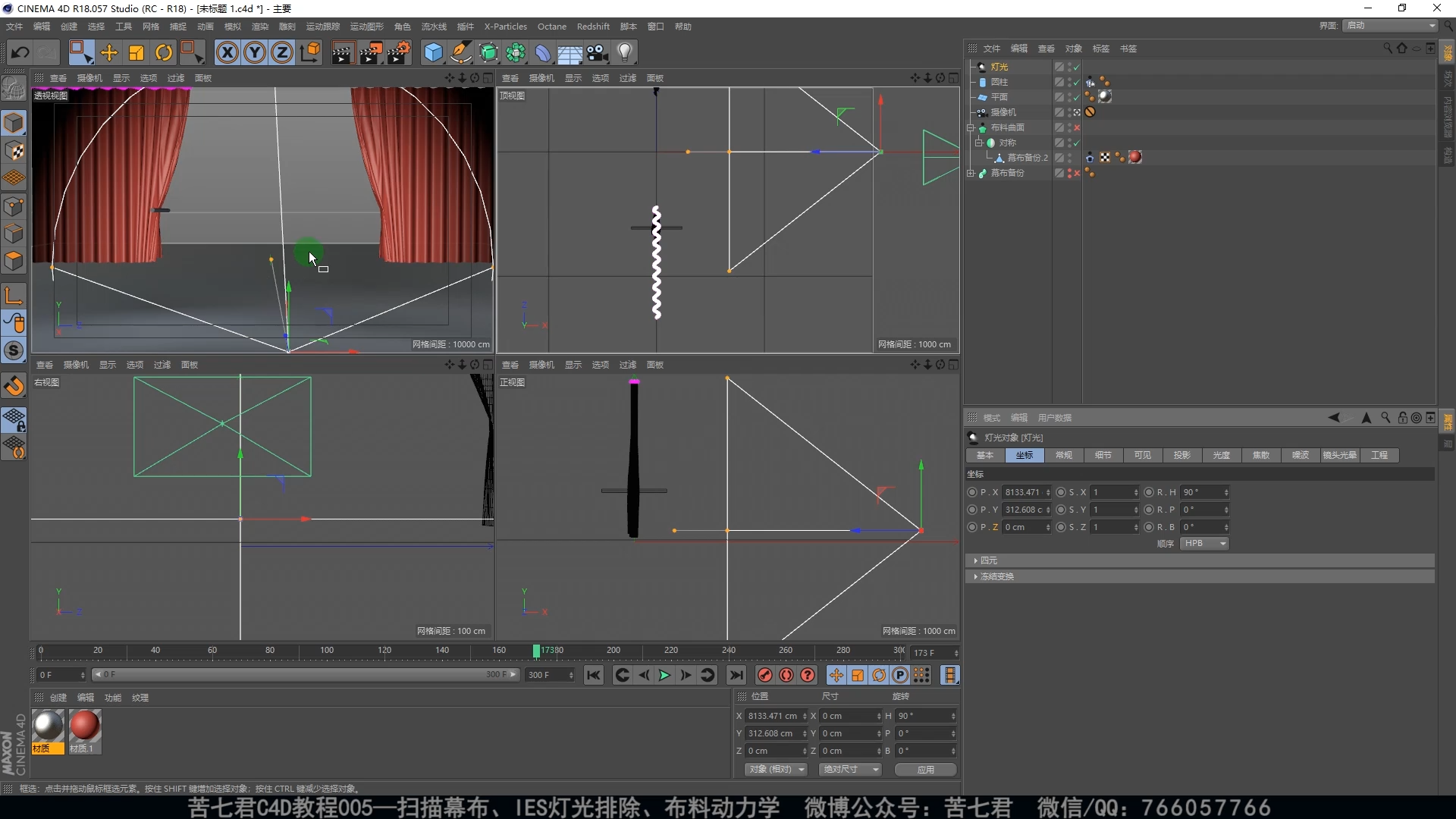Toggle X axis lock
Screen dimensions: 1456x819
point(227,52)
